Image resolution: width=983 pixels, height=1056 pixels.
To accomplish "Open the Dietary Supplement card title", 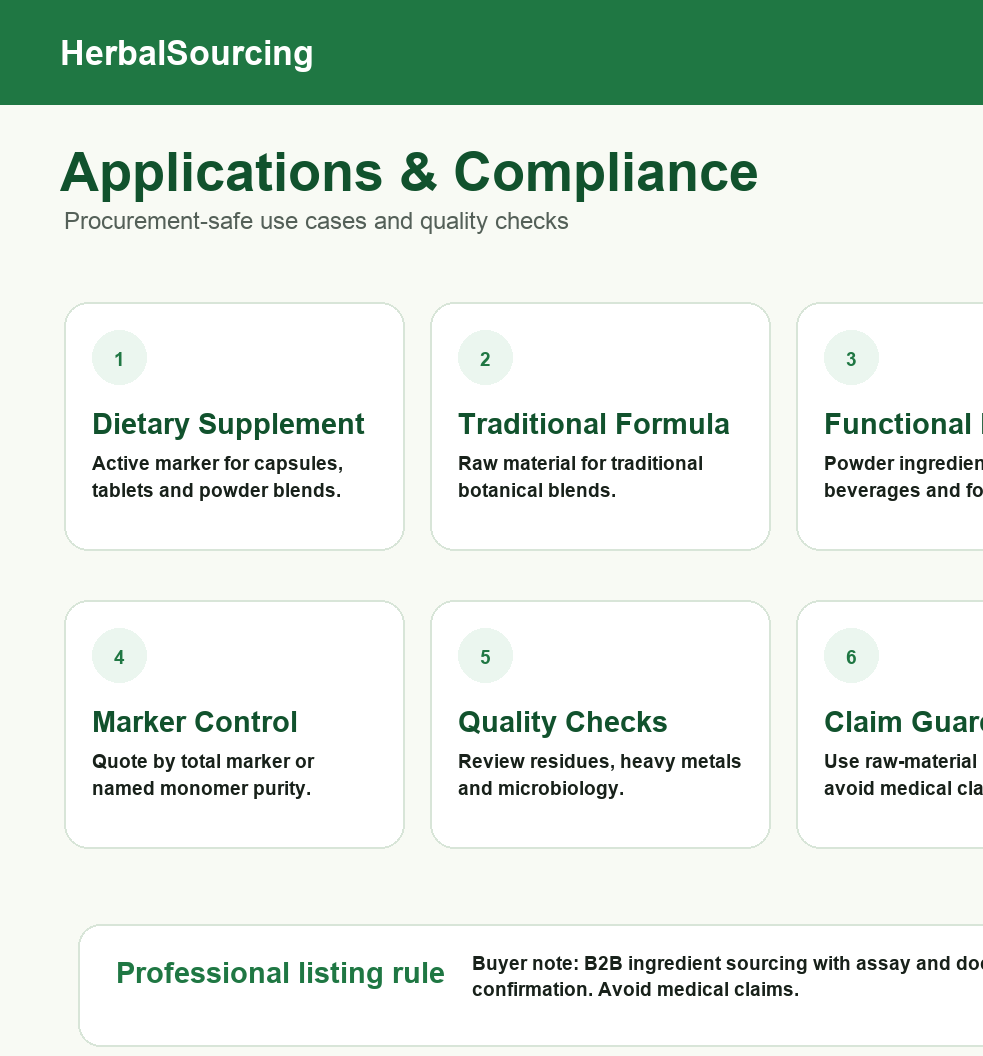I will point(228,424).
